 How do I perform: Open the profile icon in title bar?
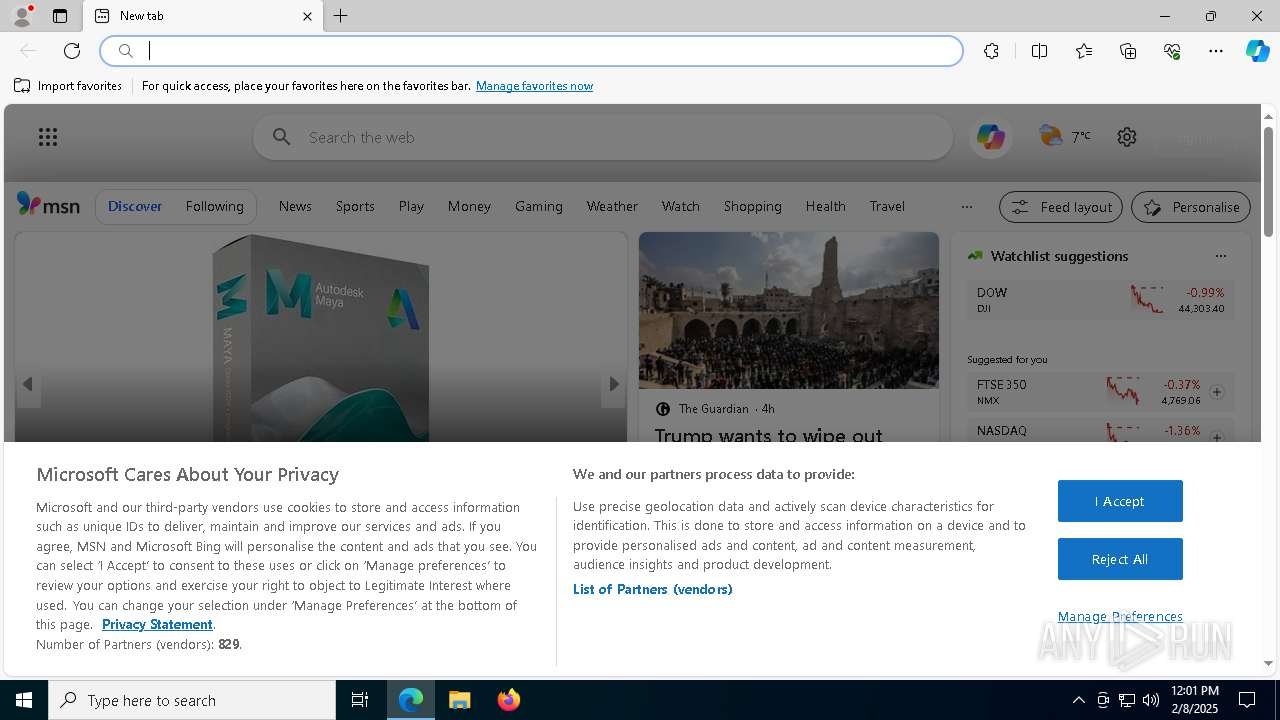22,16
